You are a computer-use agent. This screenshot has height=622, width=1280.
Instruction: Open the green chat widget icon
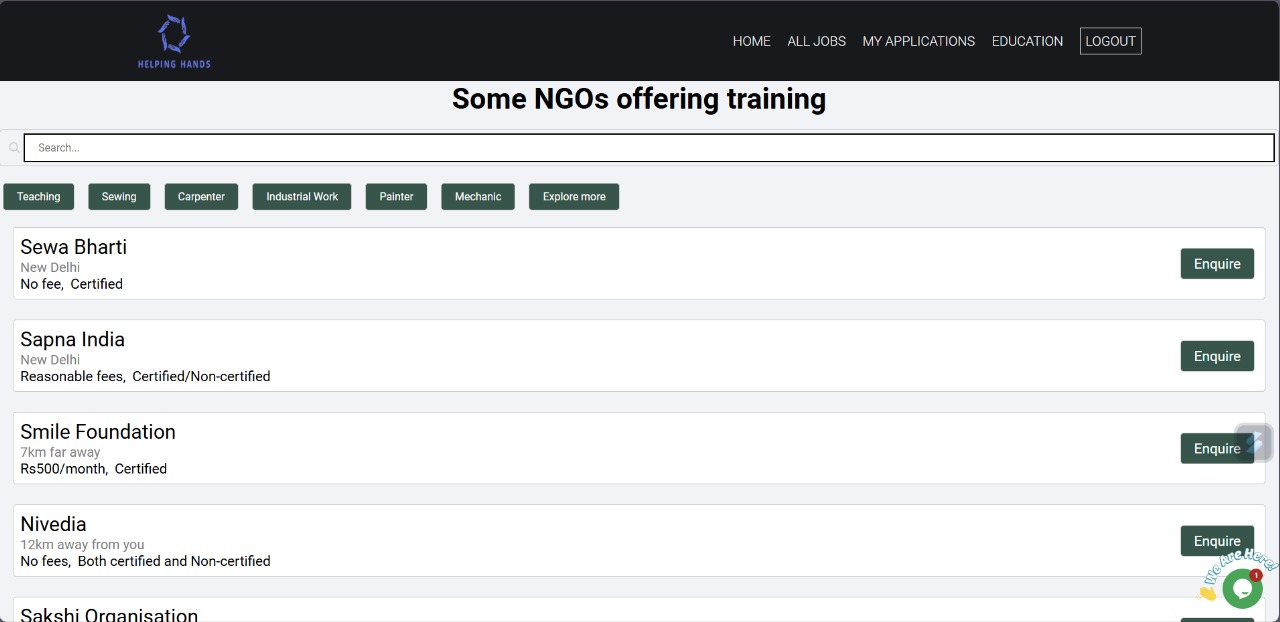click(x=1242, y=589)
